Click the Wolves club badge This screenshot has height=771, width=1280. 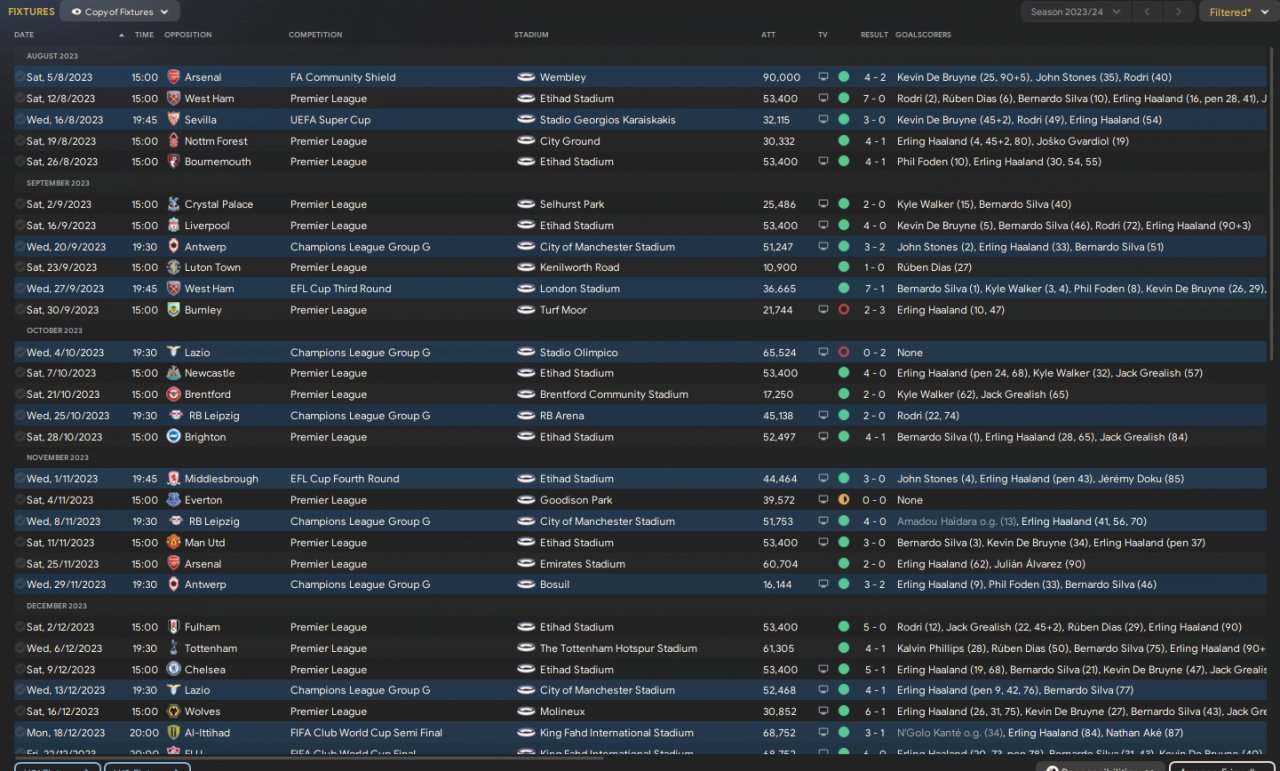(x=174, y=712)
